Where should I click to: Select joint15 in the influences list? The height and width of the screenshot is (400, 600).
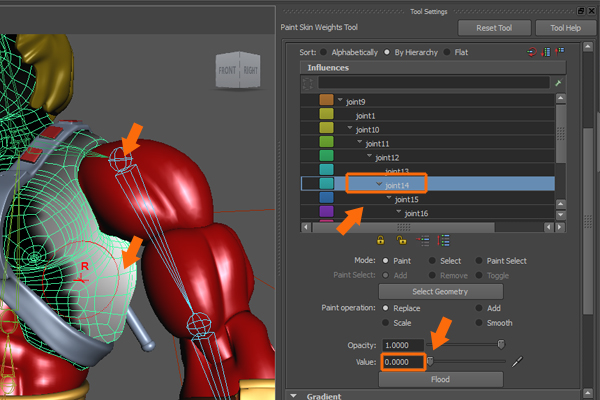pyautogui.click(x=405, y=199)
